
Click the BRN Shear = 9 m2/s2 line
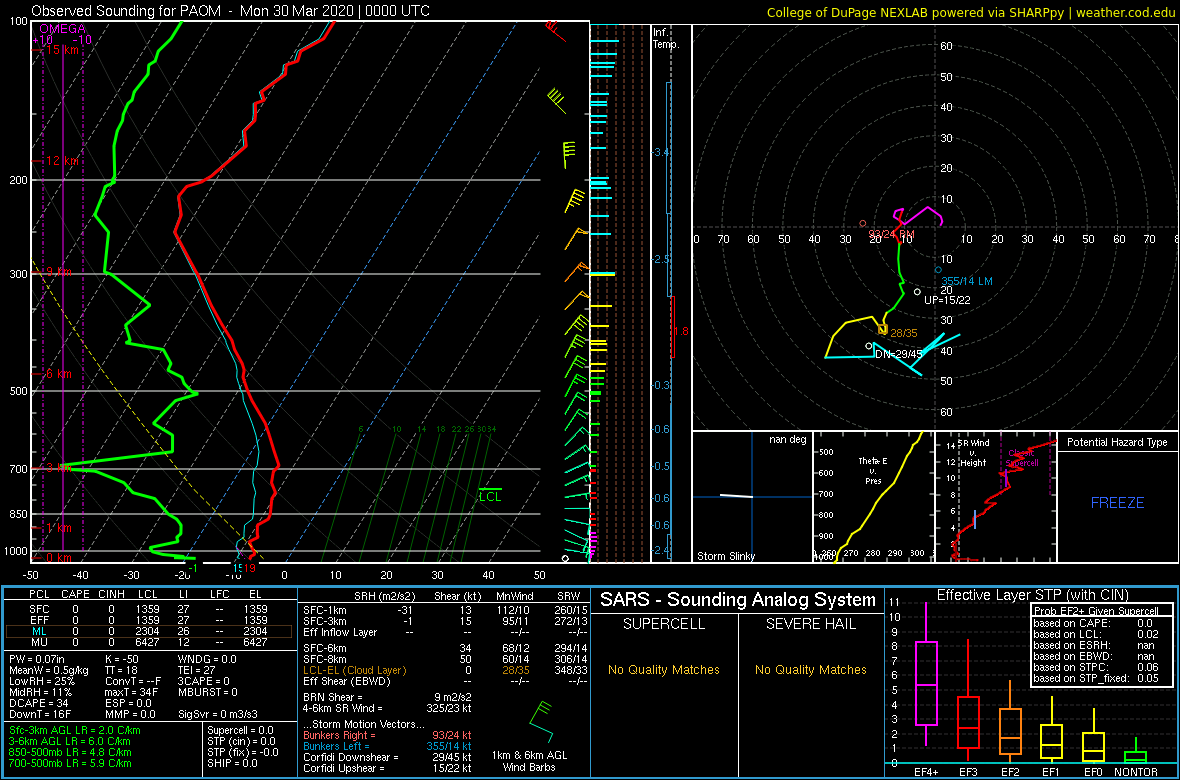coord(388,696)
